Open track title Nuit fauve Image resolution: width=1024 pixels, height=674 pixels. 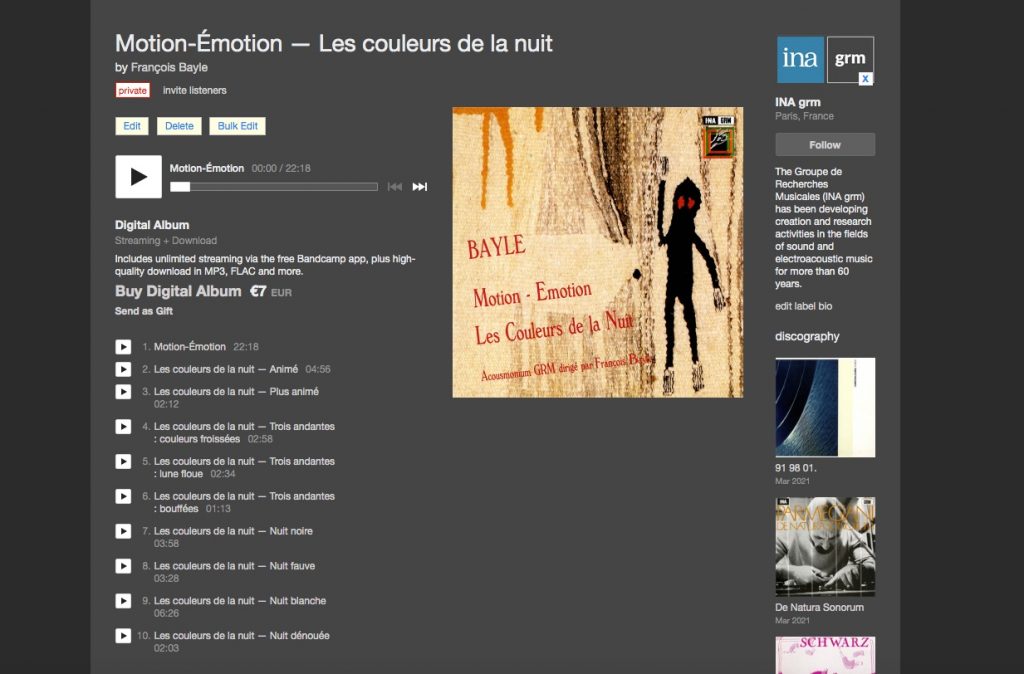[x=234, y=566]
